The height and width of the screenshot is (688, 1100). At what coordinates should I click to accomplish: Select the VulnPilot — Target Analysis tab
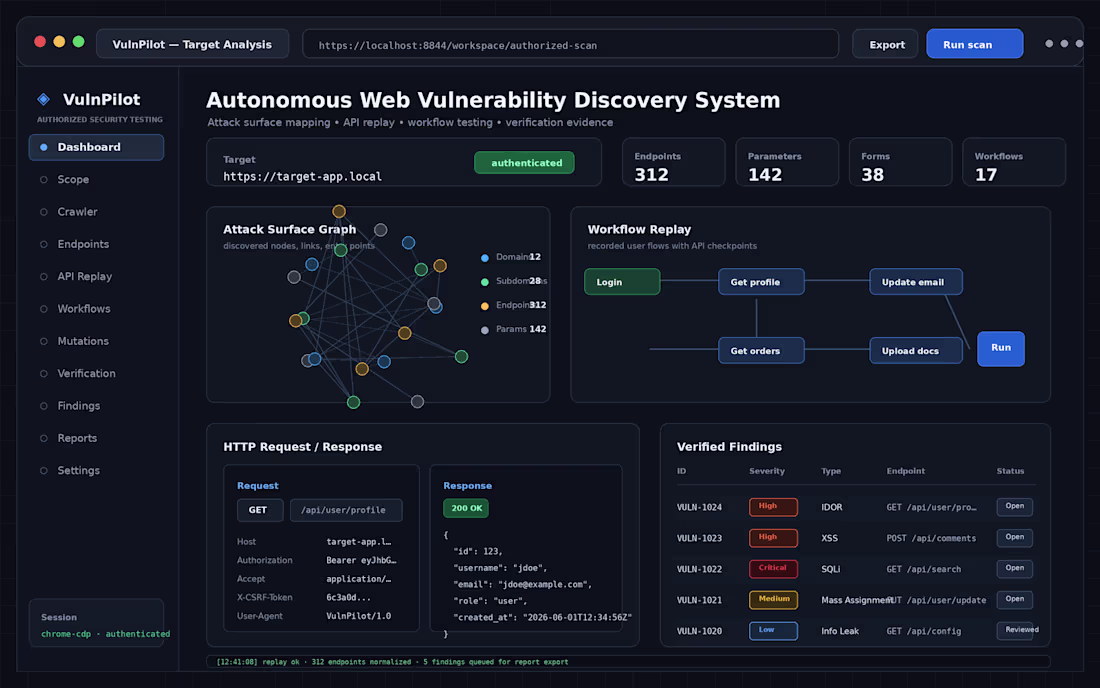point(192,44)
